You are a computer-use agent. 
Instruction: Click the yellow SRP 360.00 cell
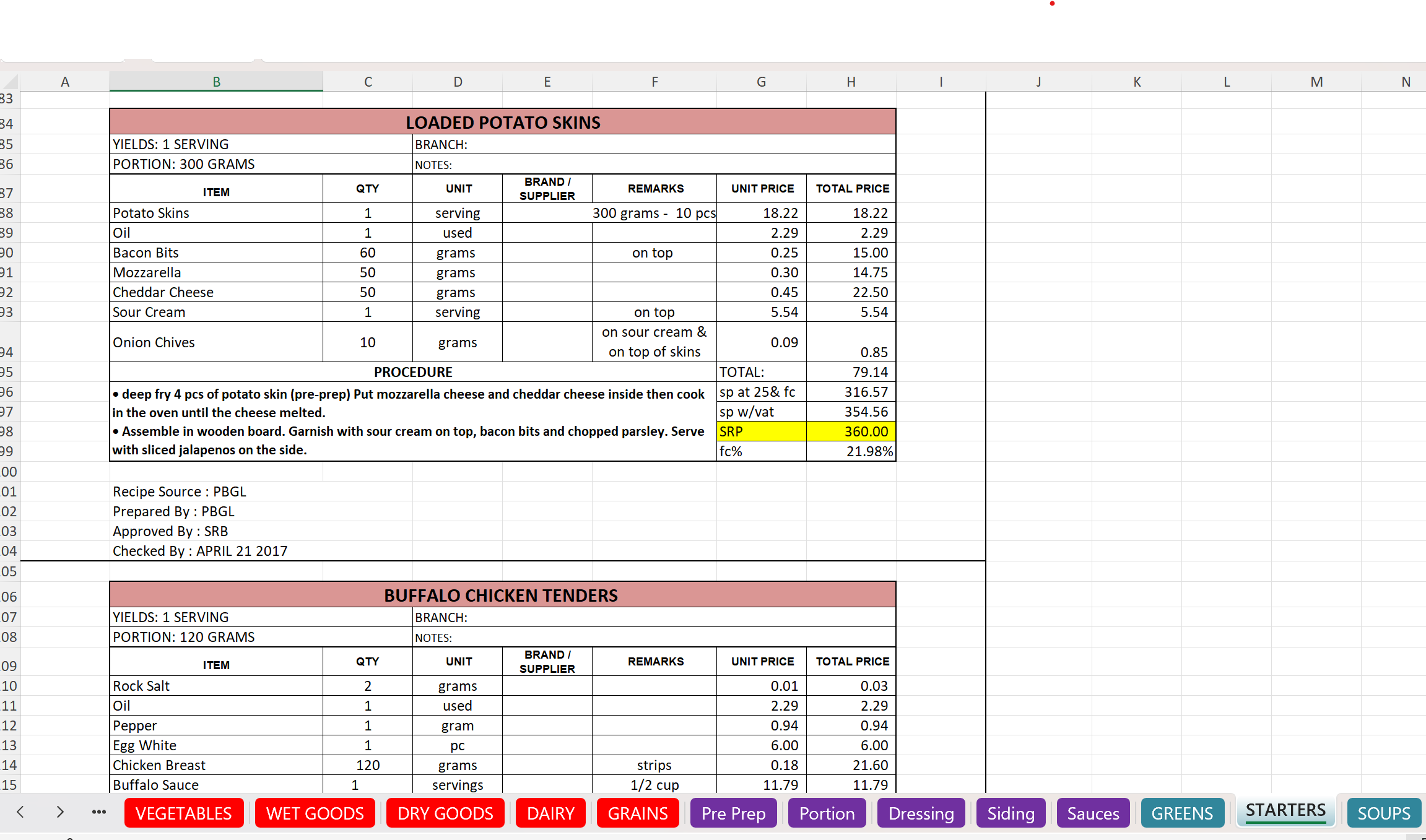851,431
